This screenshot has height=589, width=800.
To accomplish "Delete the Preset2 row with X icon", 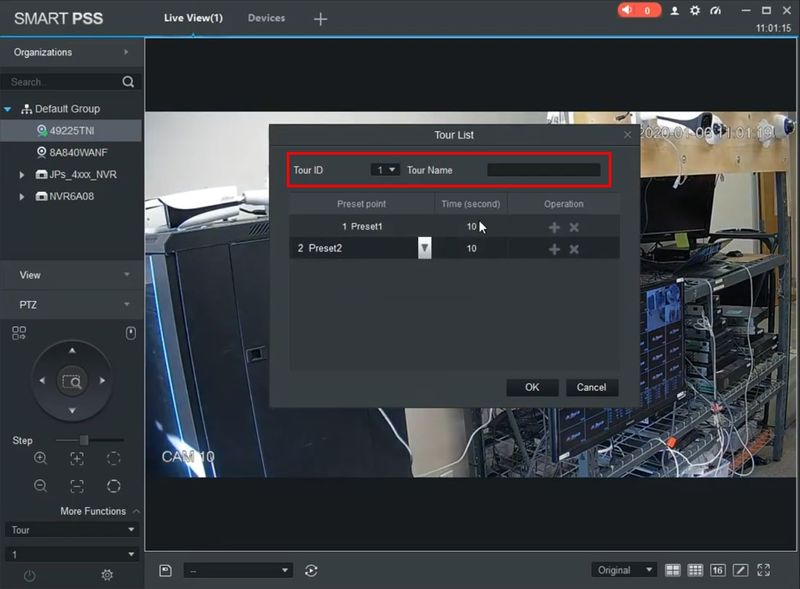I will point(574,248).
